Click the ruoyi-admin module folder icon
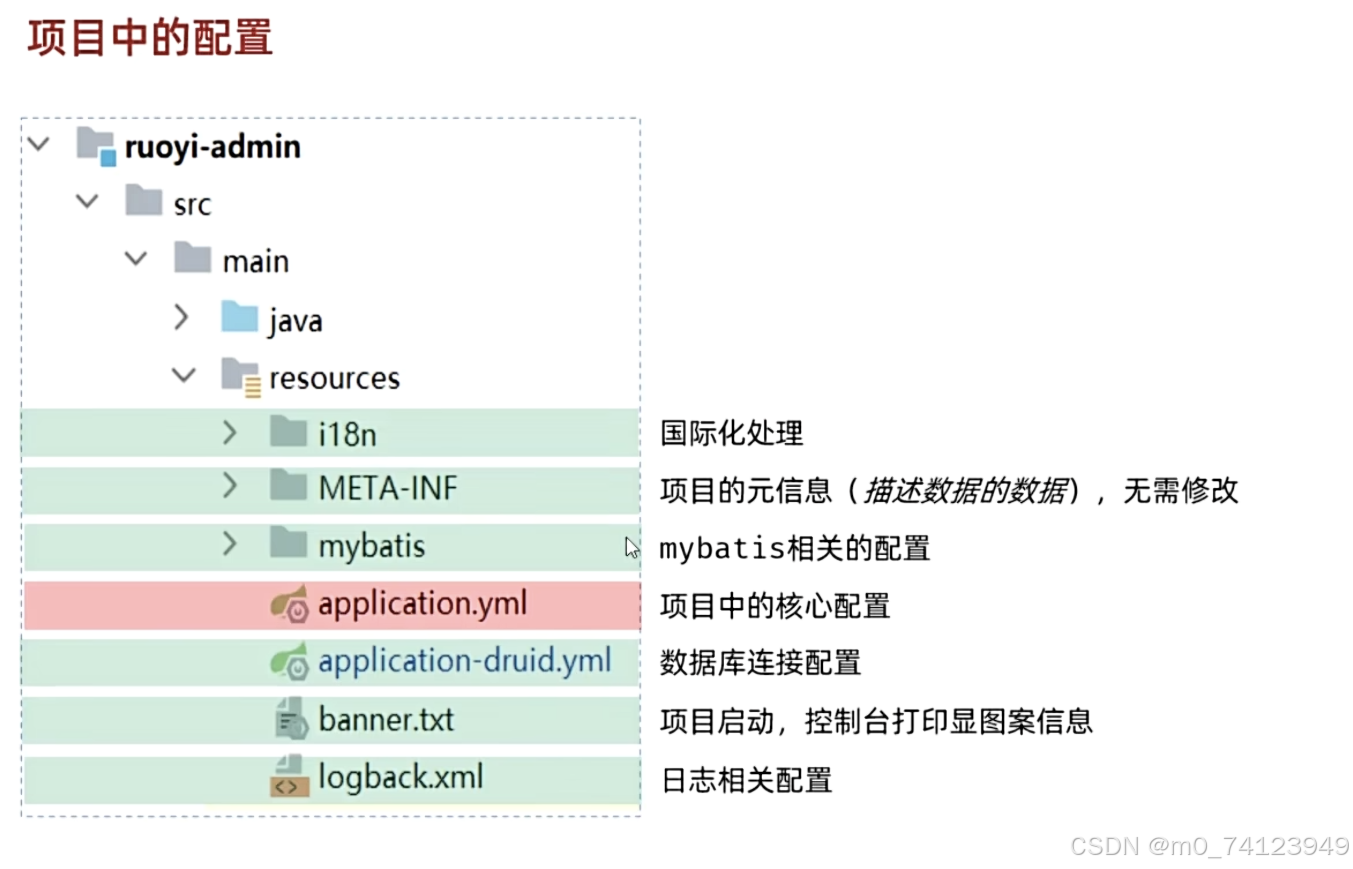The height and width of the screenshot is (869, 1353). [x=96, y=146]
